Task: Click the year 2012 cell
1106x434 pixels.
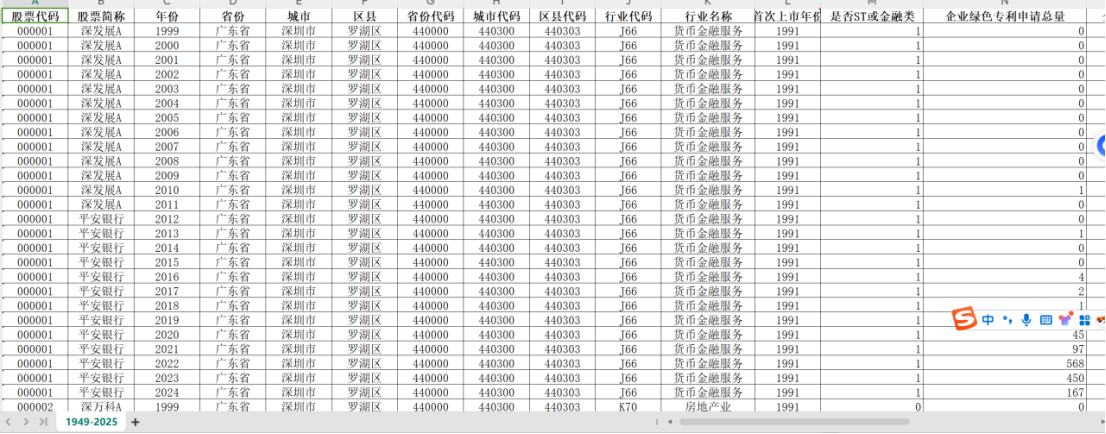Action: pos(166,219)
